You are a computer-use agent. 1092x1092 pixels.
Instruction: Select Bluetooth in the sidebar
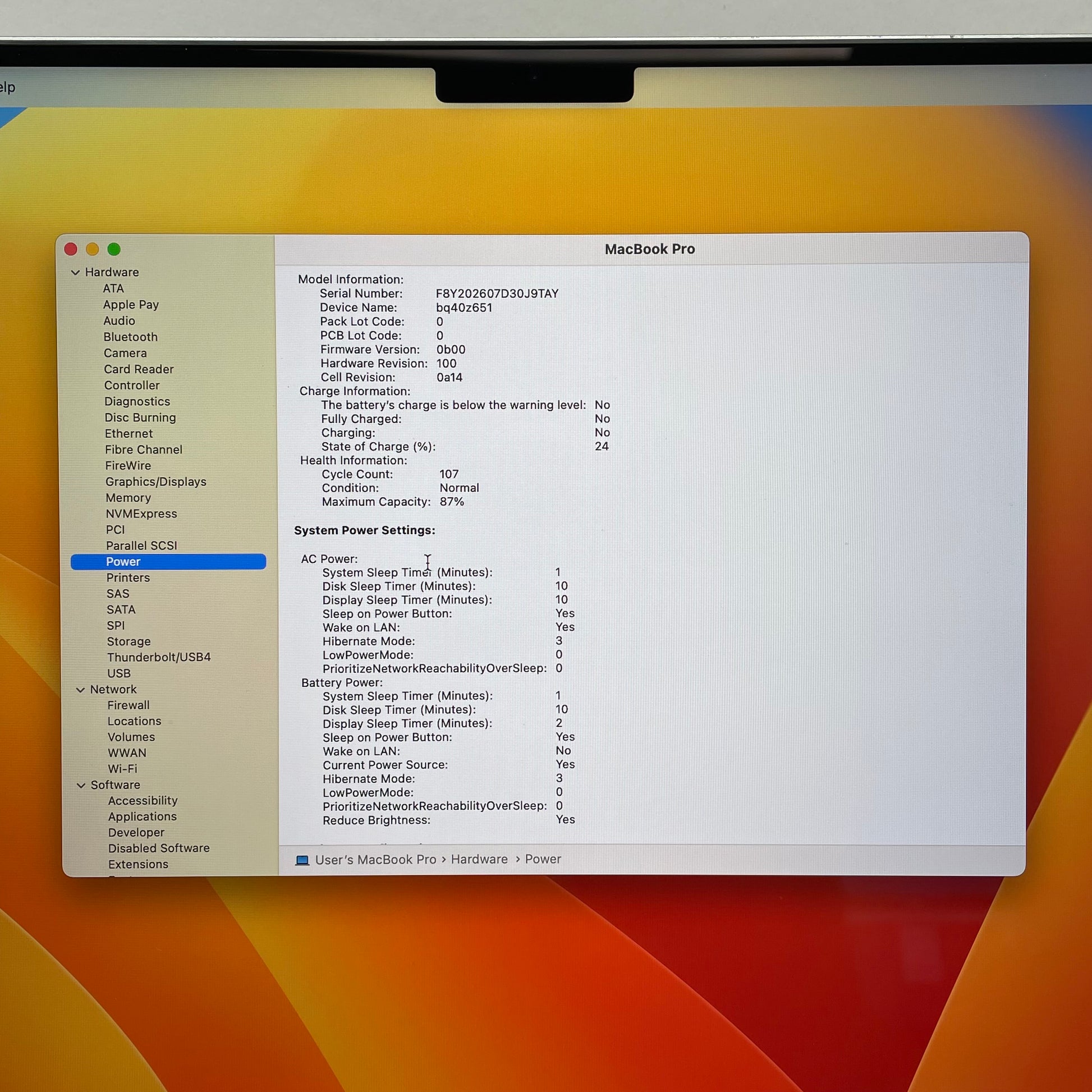[x=131, y=337]
